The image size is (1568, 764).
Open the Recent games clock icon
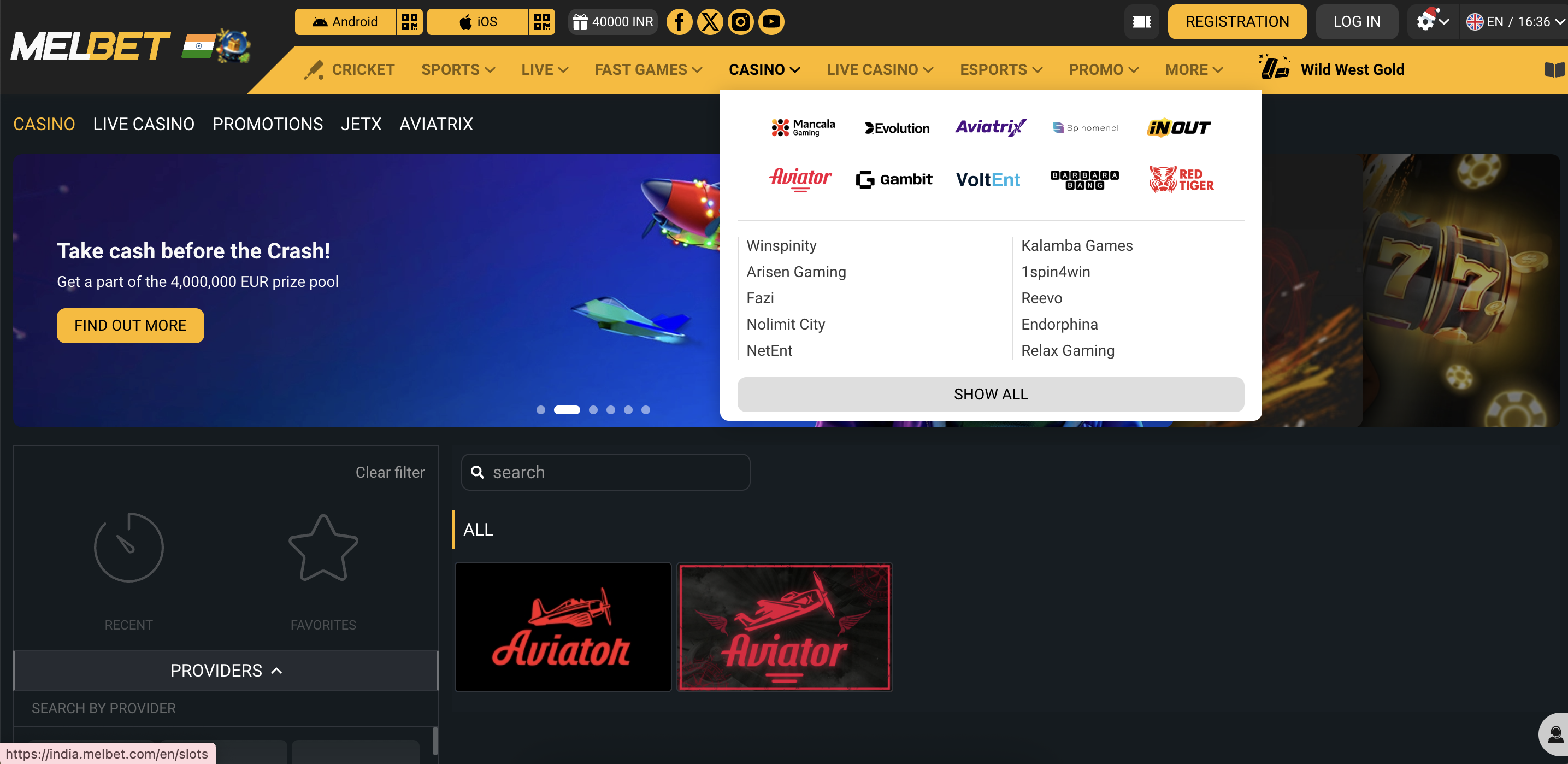[x=128, y=547]
